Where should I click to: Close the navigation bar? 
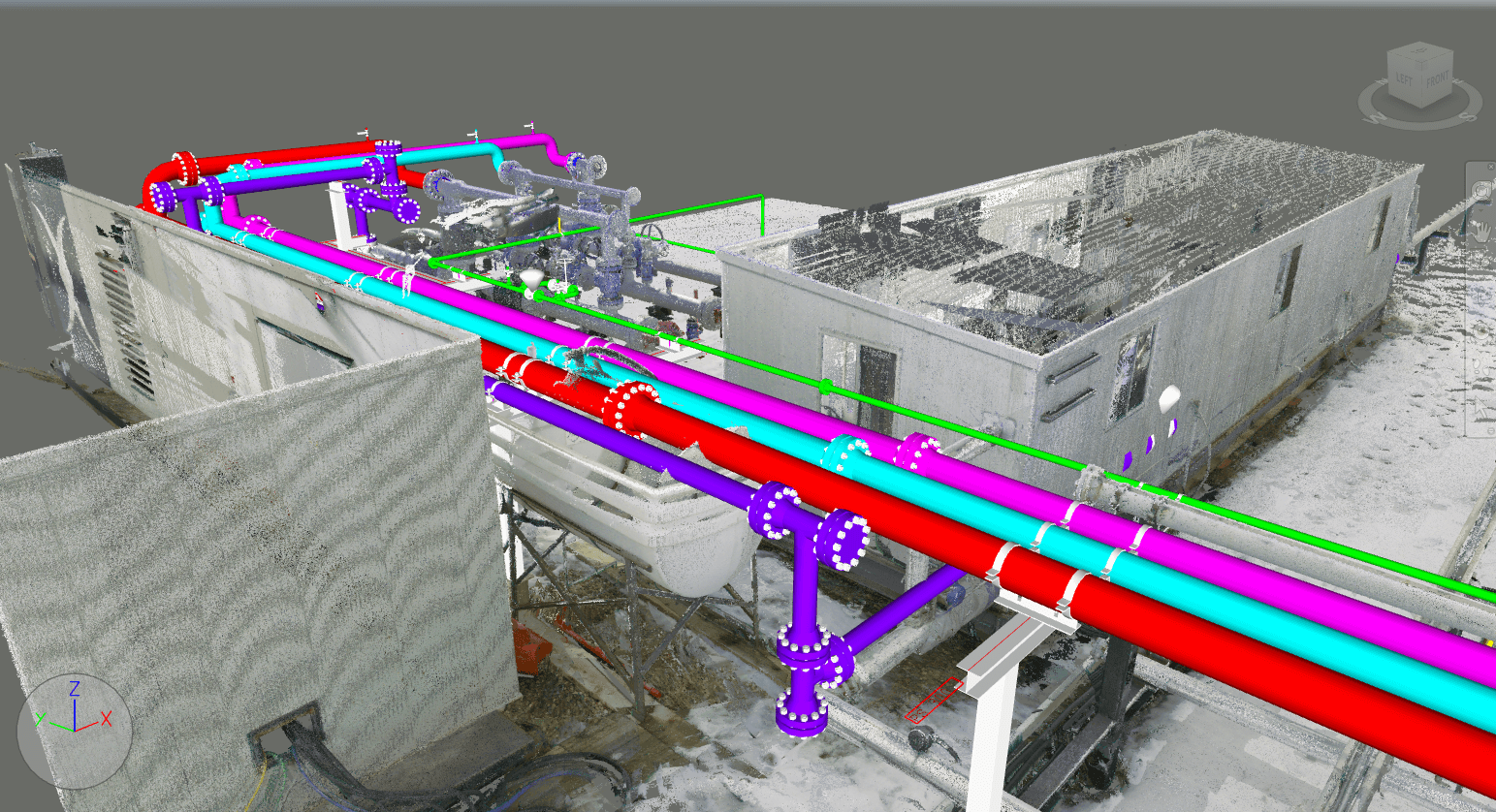point(1490,166)
